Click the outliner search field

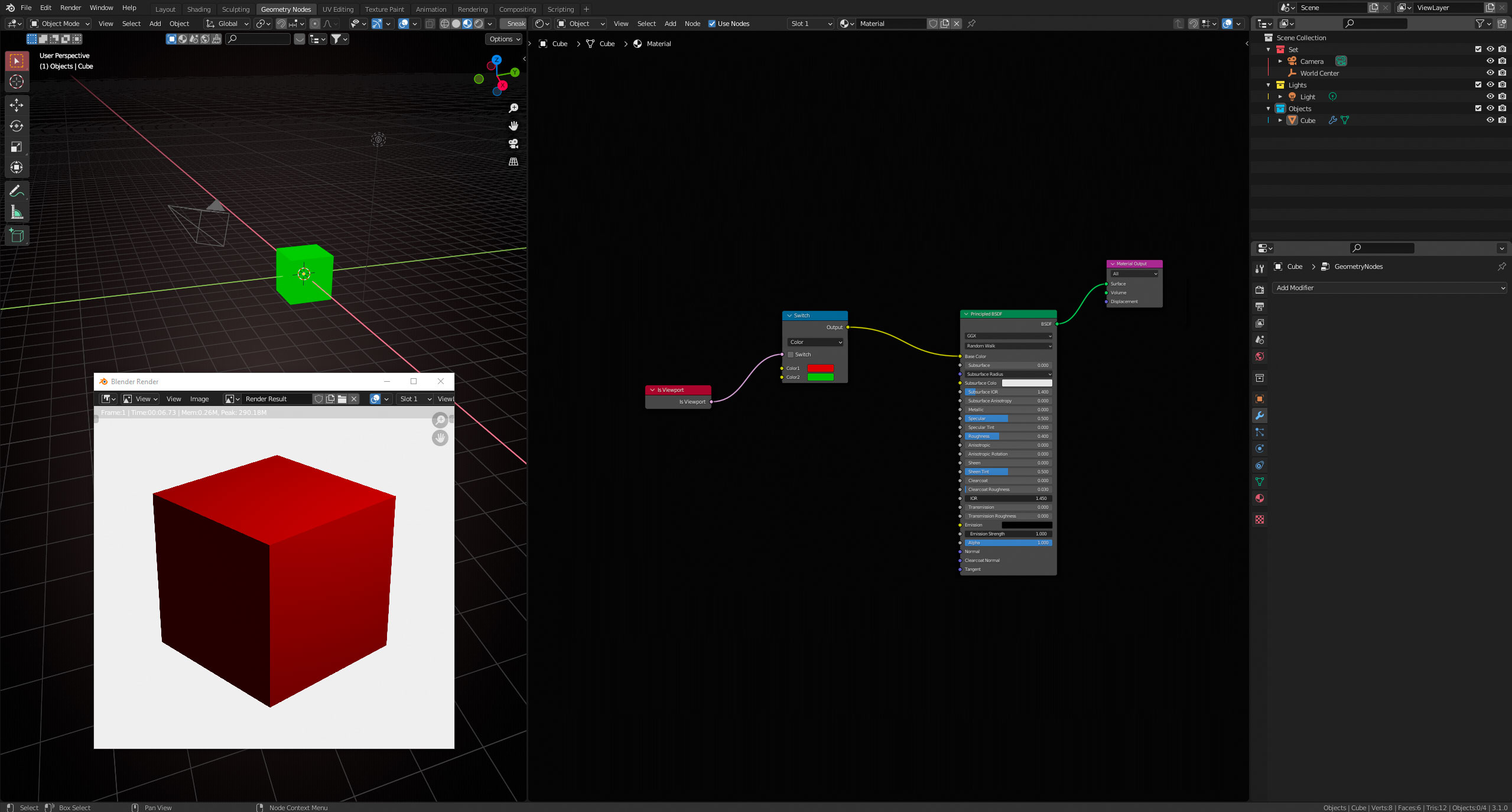pos(1375,24)
